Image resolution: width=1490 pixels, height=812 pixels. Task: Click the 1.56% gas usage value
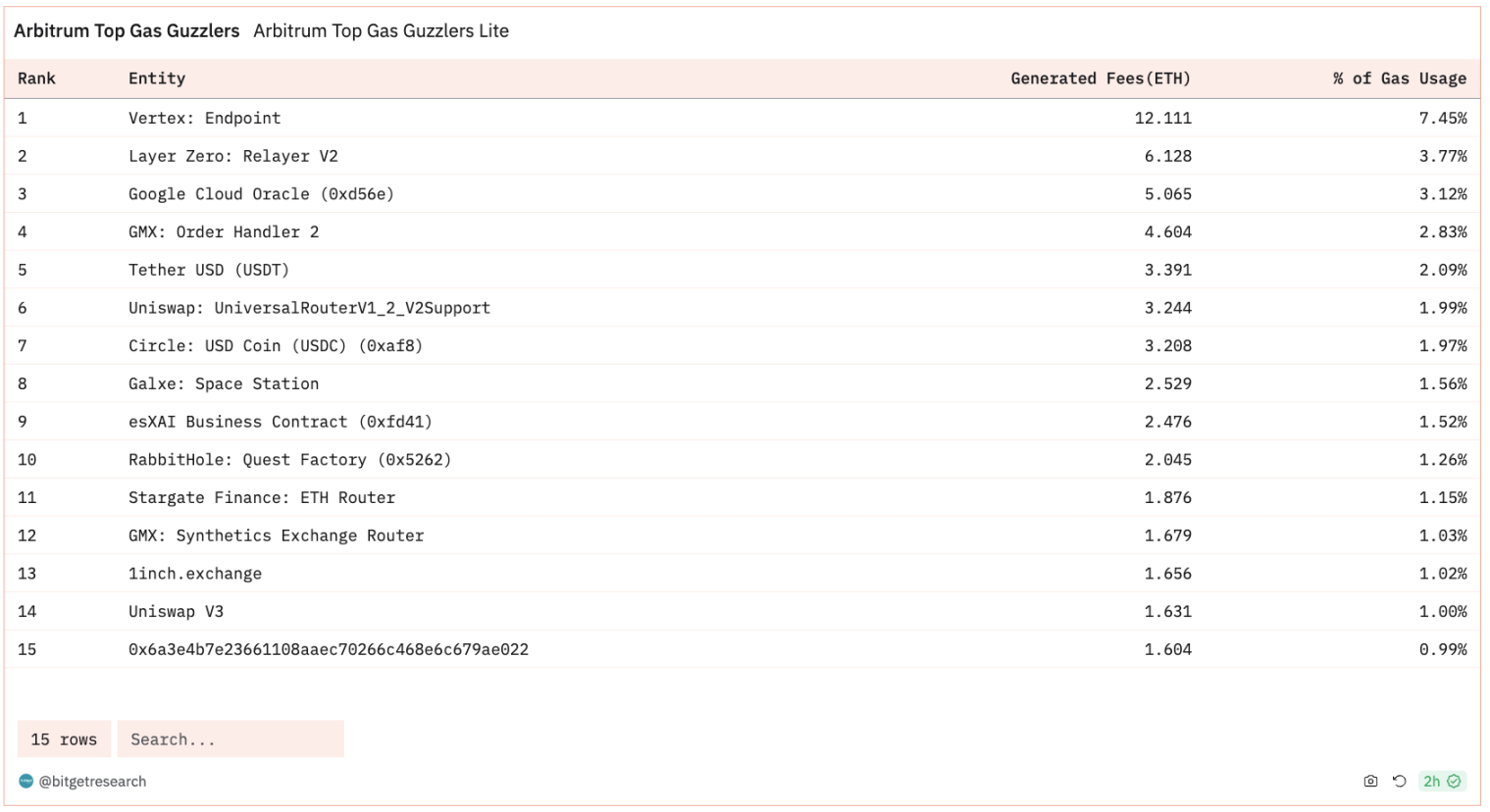[x=1443, y=384]
